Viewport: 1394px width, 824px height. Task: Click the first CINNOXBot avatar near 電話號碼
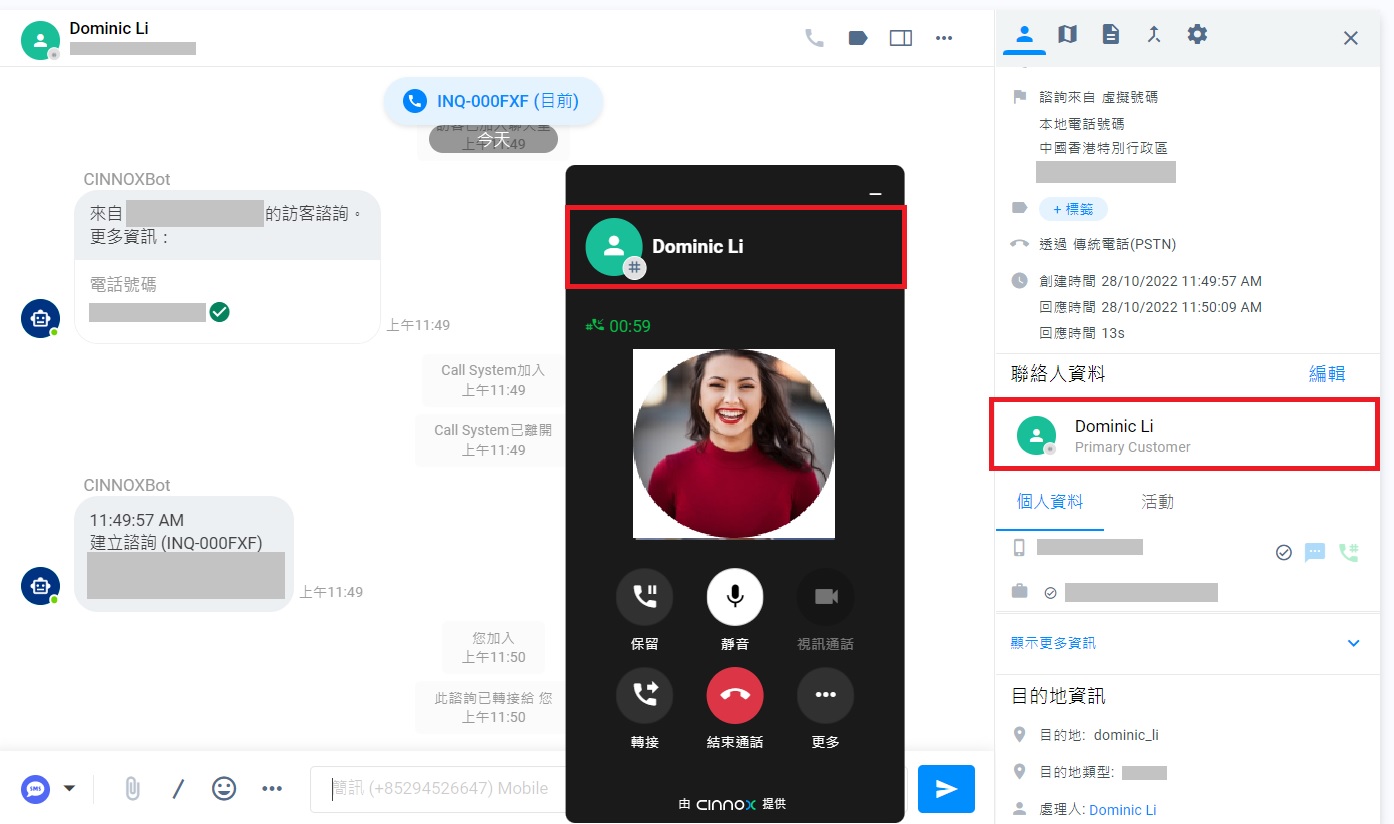40,318
